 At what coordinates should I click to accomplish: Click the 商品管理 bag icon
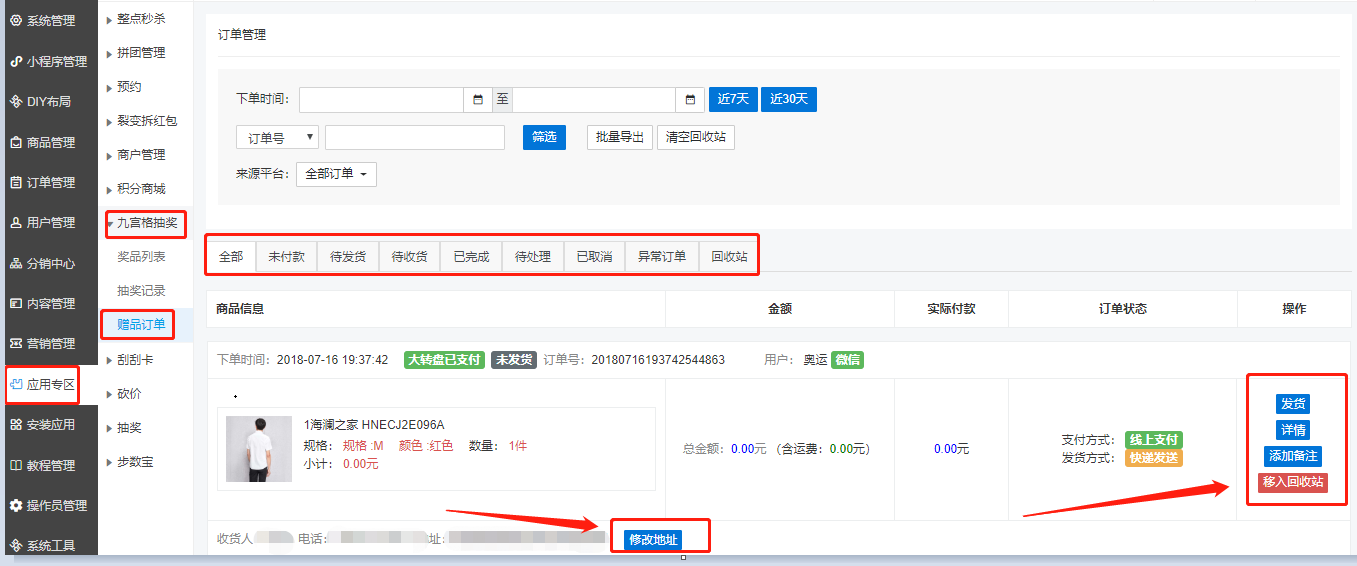[x=16, y=142]
